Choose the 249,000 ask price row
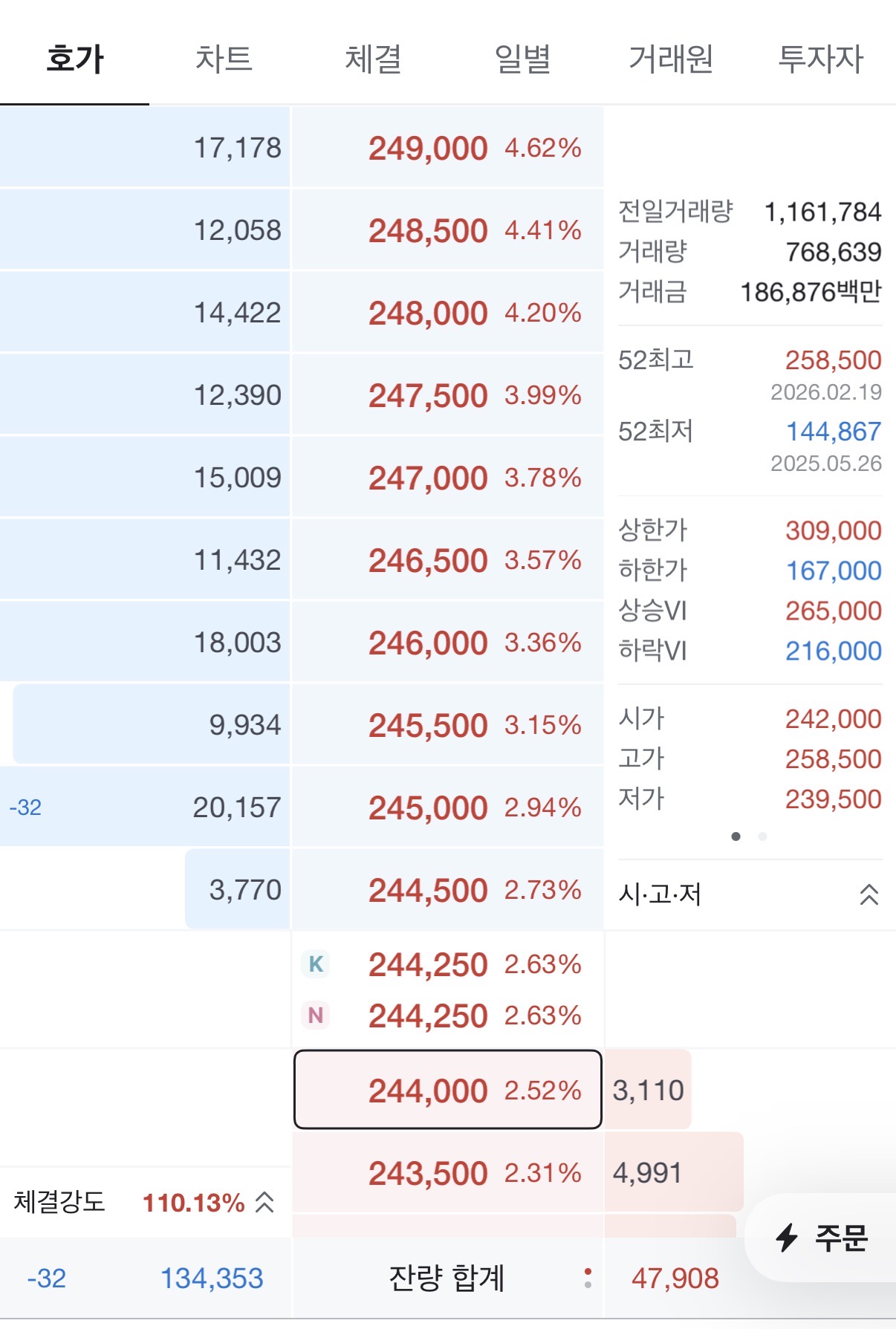The height and width of the screenshot is (1329, 896). point(448,147)
